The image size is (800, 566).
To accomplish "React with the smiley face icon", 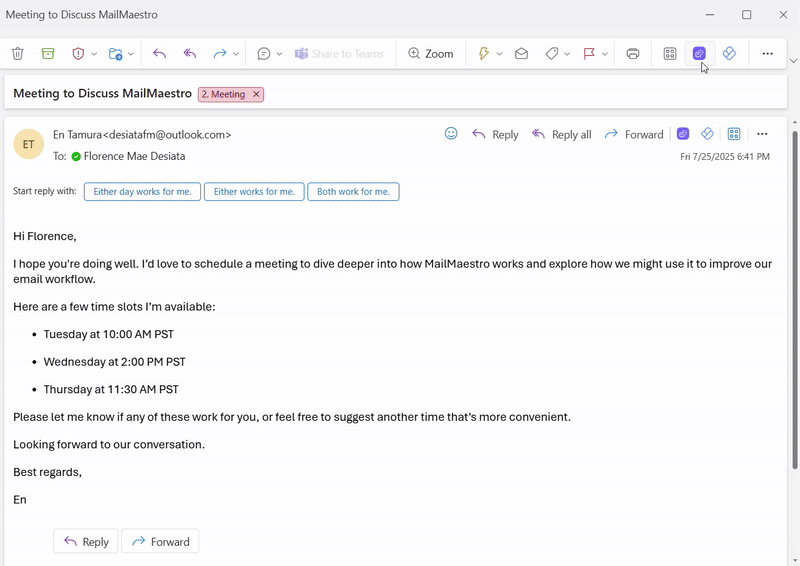I will tap(451, 134).
